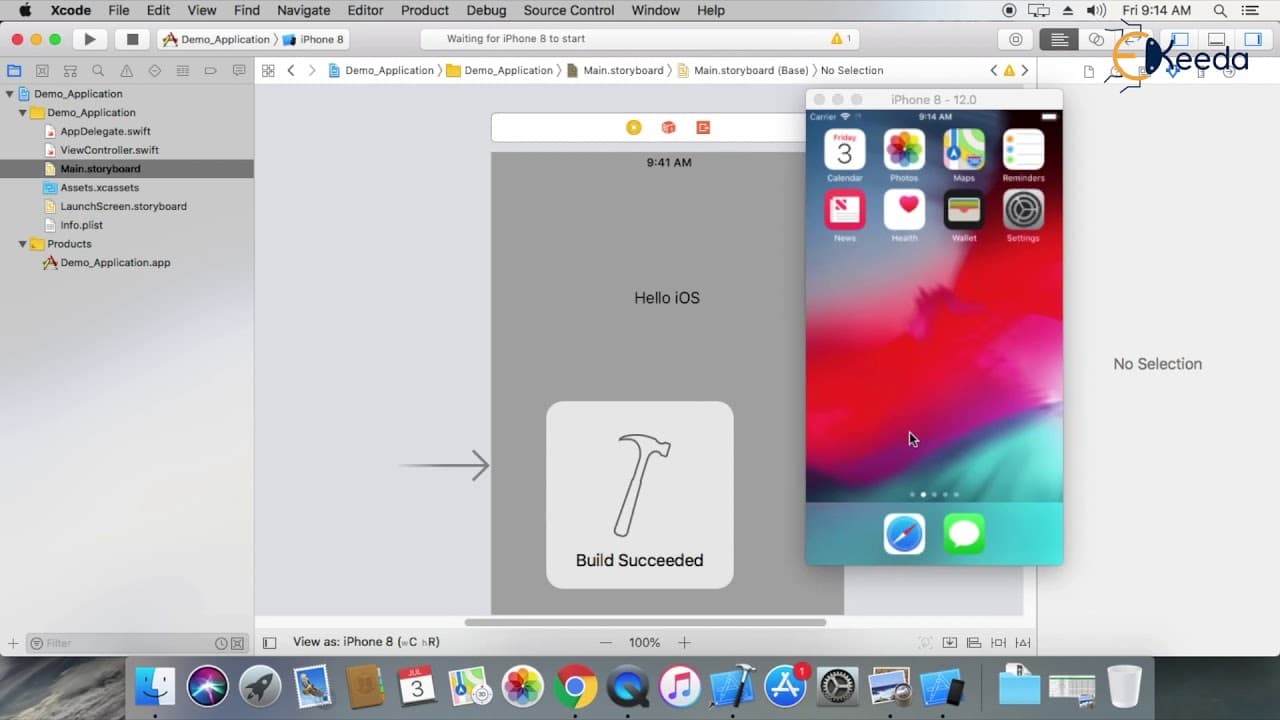Open the Product menu
1280x720 pixels.
coord(425,10)
